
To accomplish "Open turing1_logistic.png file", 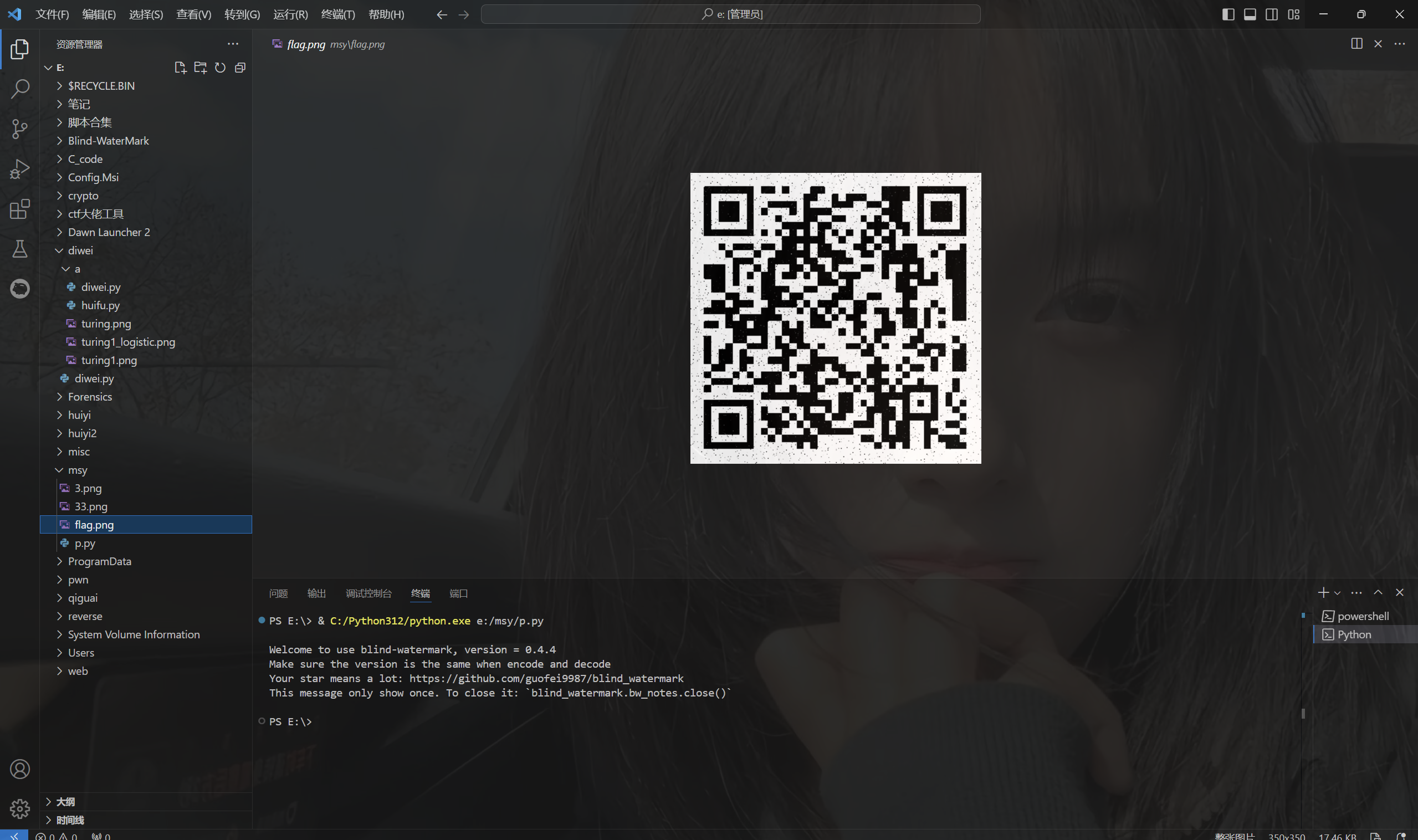I will pyautogui.click(x=146, y=341).
